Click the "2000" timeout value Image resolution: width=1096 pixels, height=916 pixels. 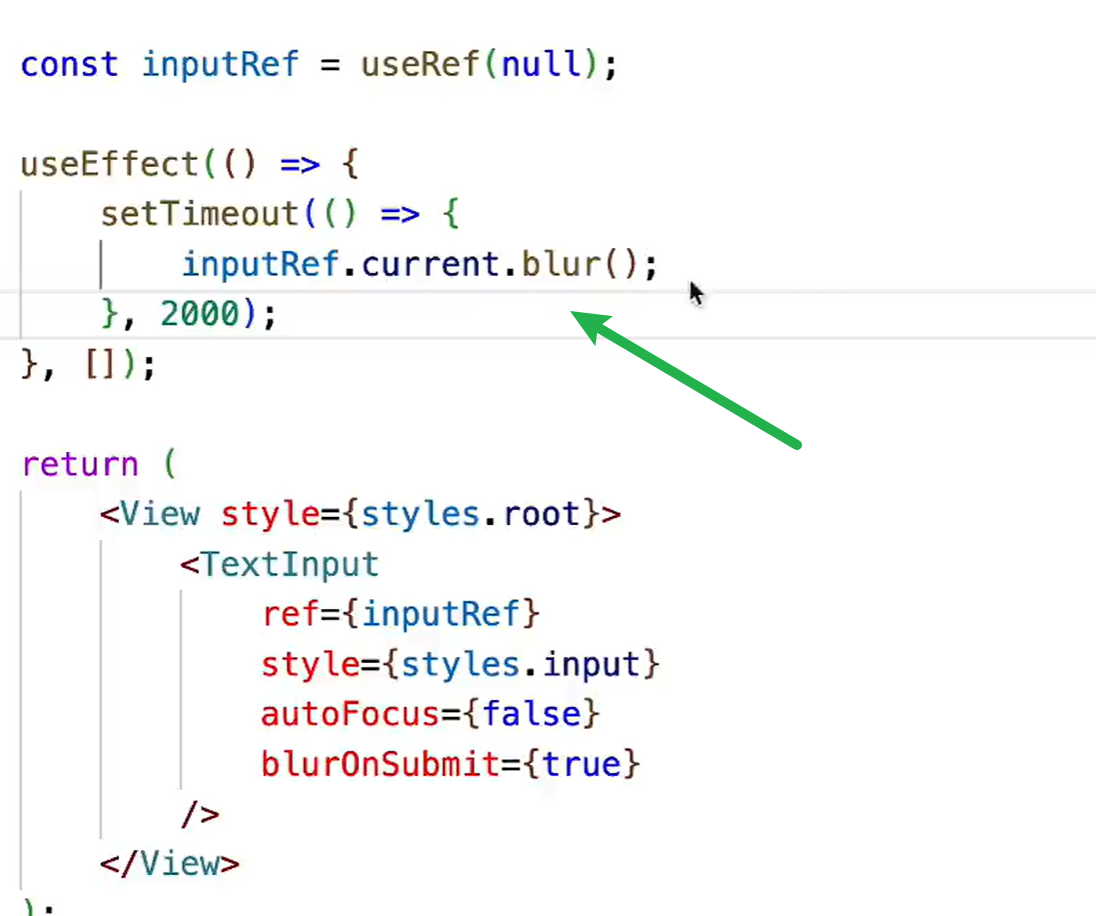pyautogui.click(x=201, y=314)
